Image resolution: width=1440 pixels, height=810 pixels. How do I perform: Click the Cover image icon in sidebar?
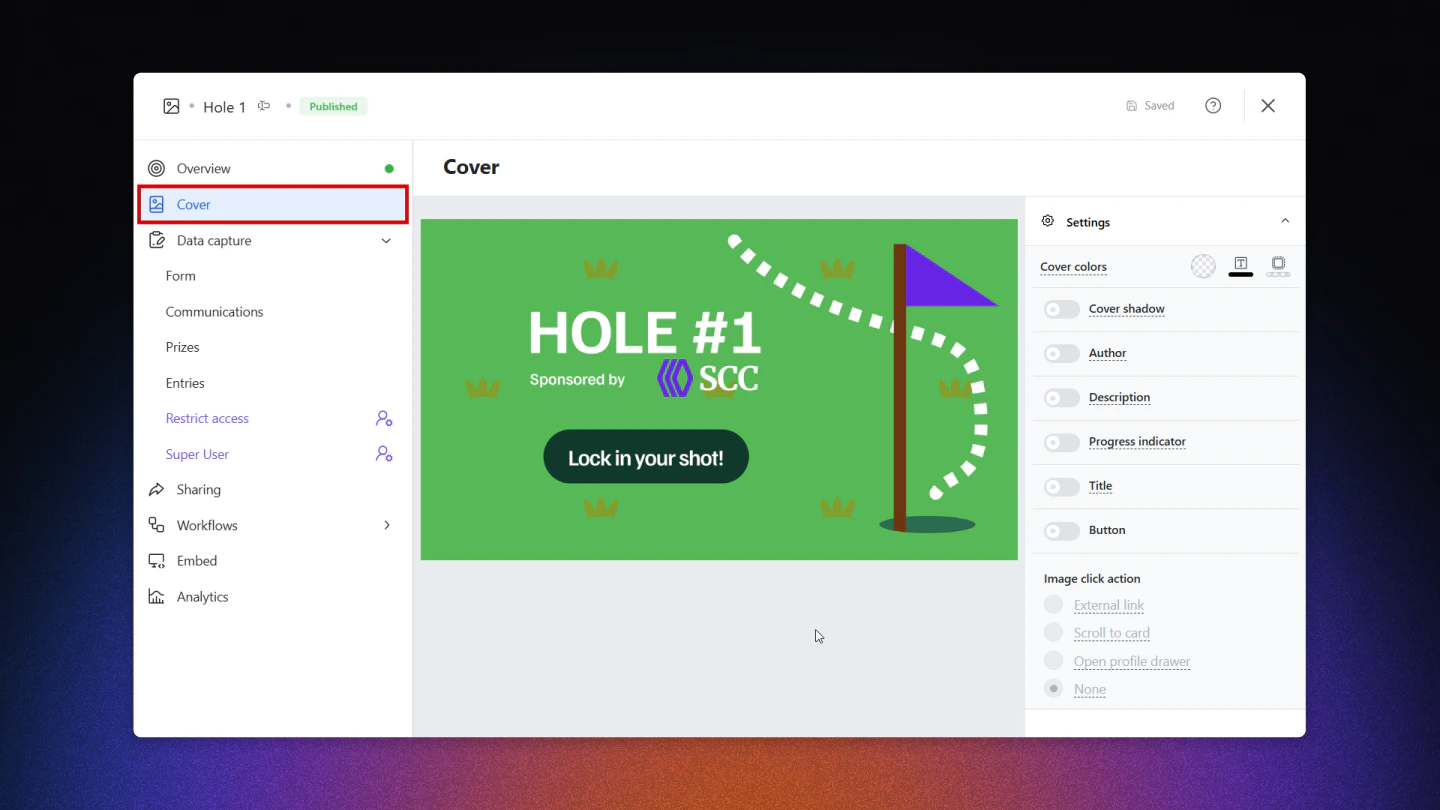click(156, 204)
